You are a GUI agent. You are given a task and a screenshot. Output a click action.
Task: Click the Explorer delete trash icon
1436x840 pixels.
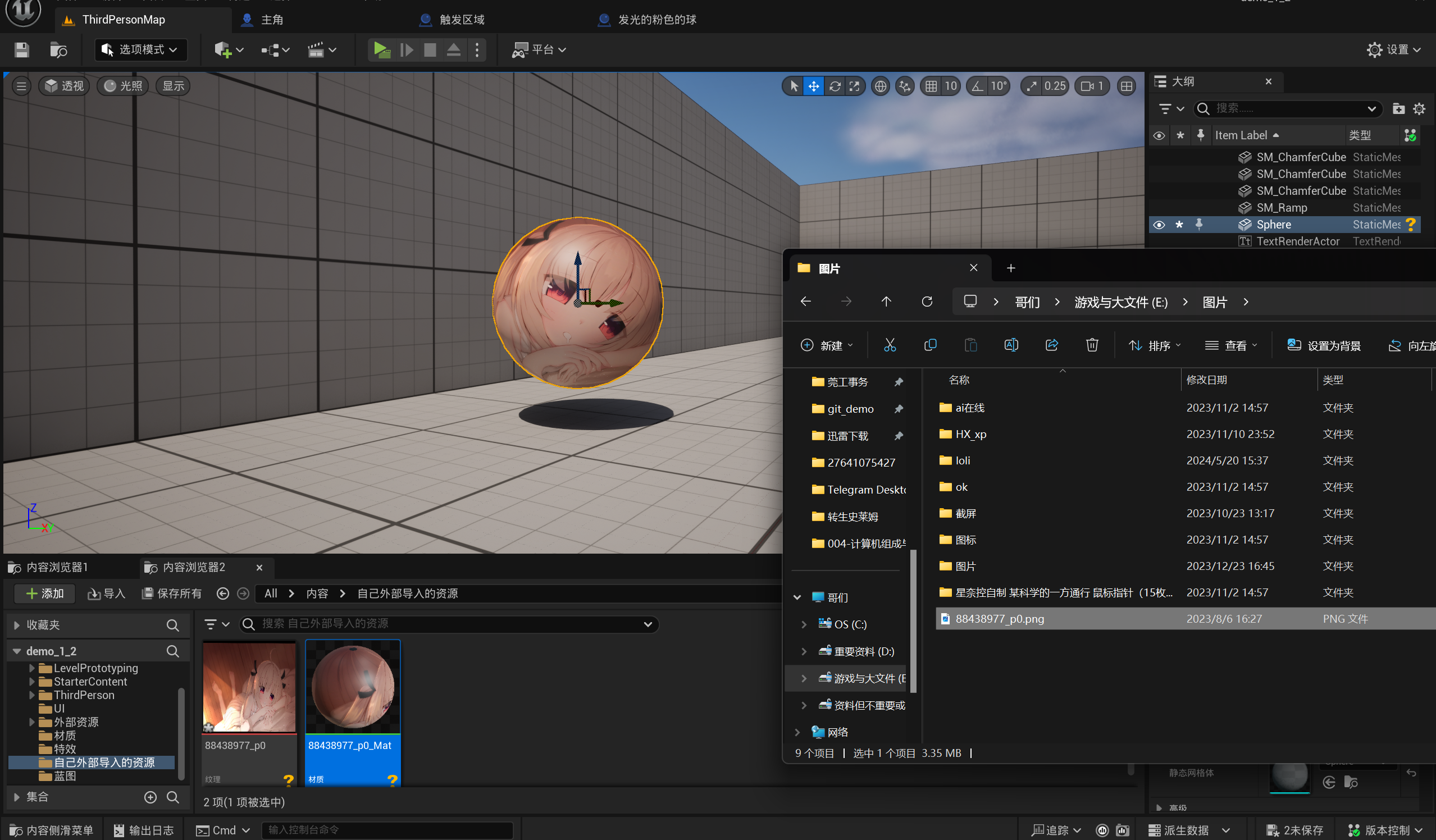coord(1092,345)
